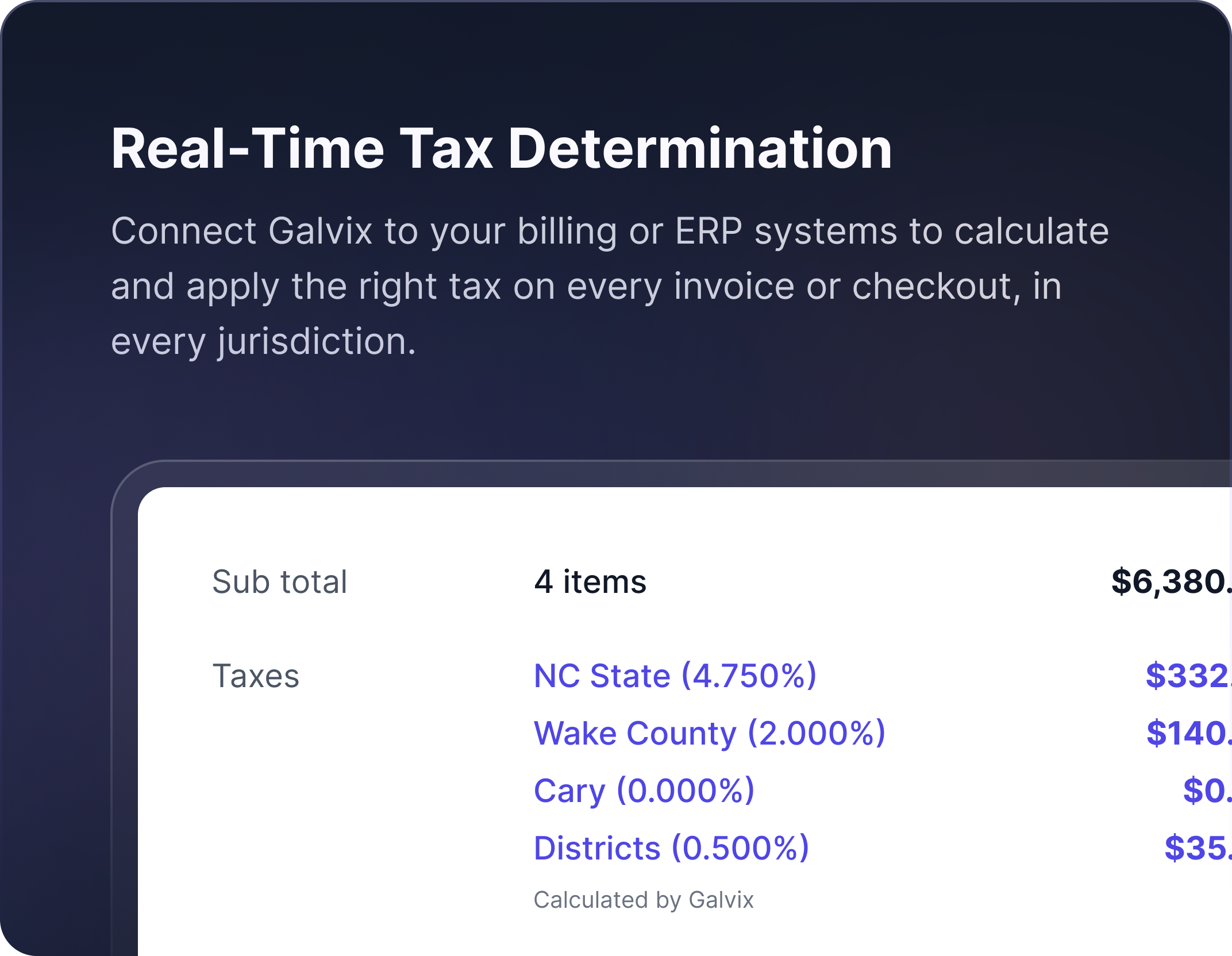The height and width of the screenshot is (956, 1232).
Task: Click the description line ending with checkout, in
Action: [x=586, y=286]
